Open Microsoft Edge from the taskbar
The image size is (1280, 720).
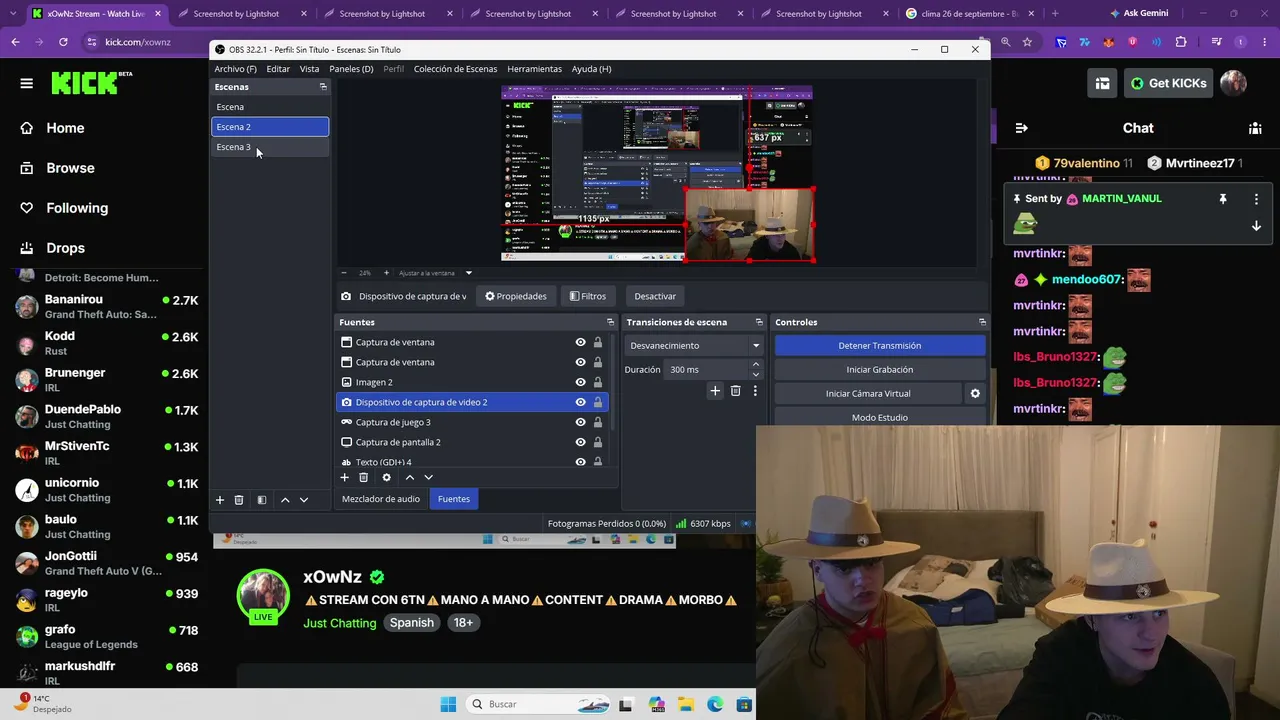715,704
